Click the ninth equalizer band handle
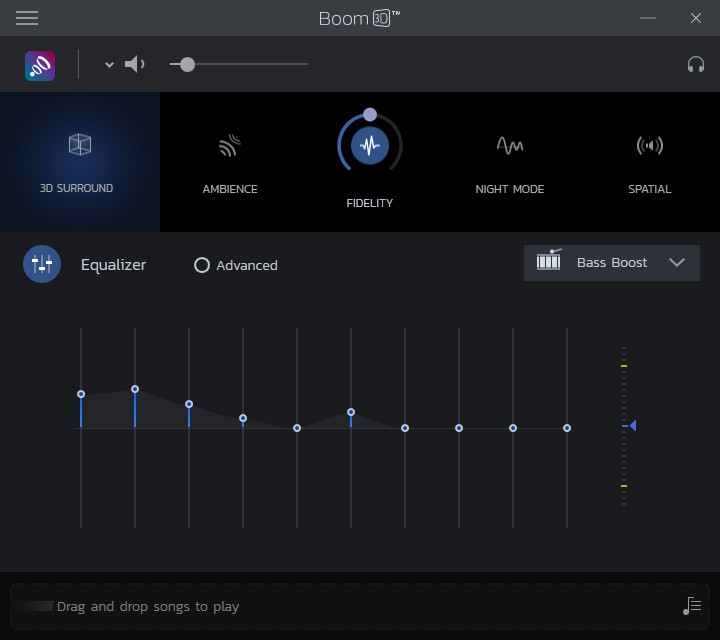 tap(513, 428)
